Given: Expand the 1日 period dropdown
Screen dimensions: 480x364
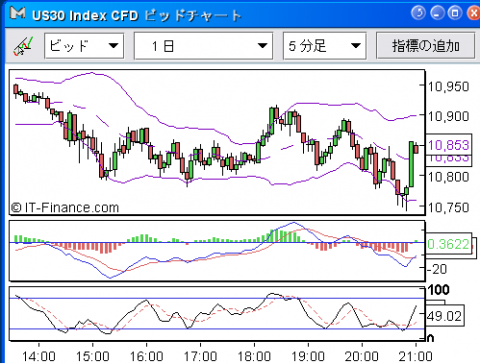Looking at the screenshot, I should pos(203,46).
